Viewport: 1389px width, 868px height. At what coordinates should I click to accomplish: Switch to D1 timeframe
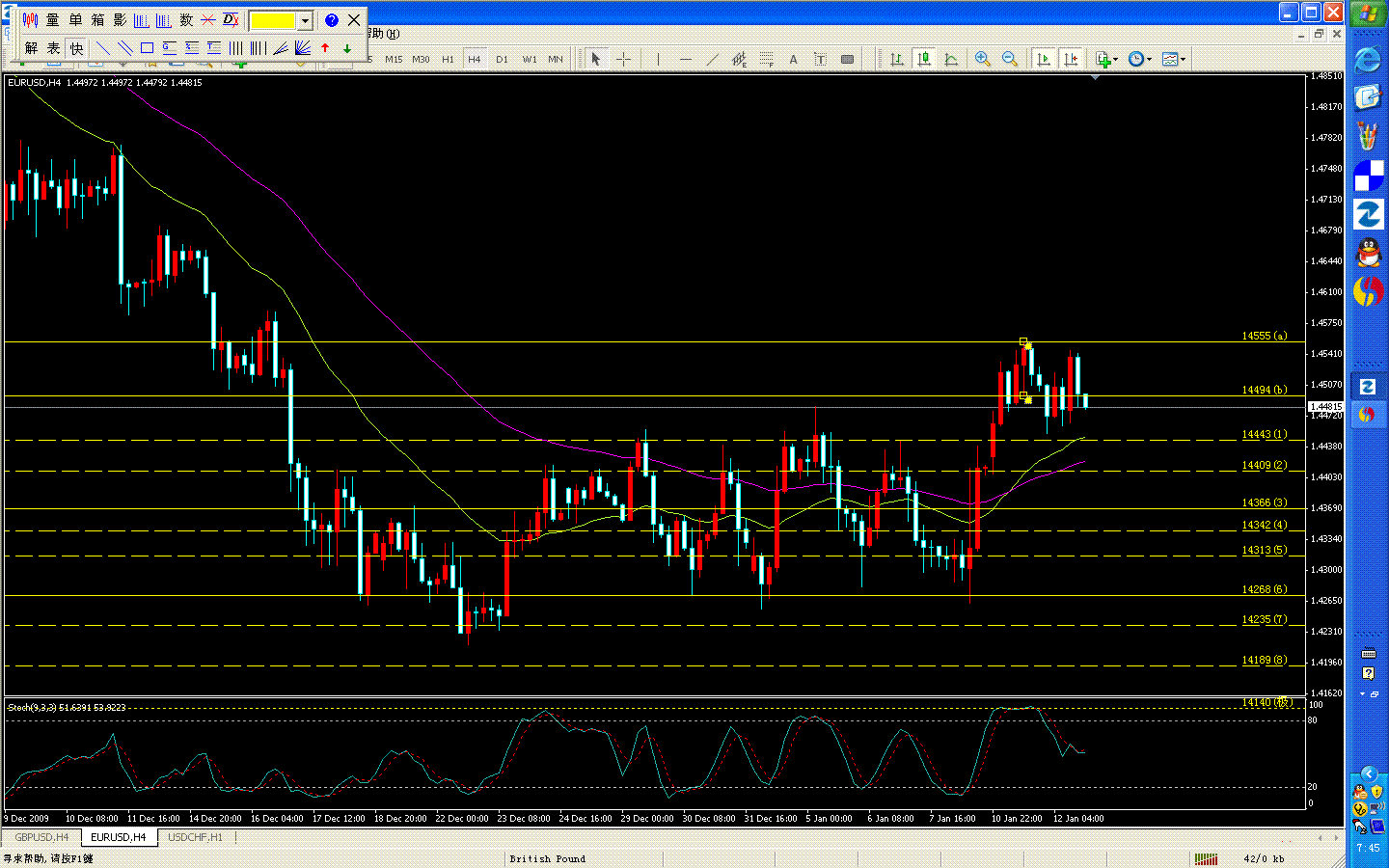tap(502, 60)
